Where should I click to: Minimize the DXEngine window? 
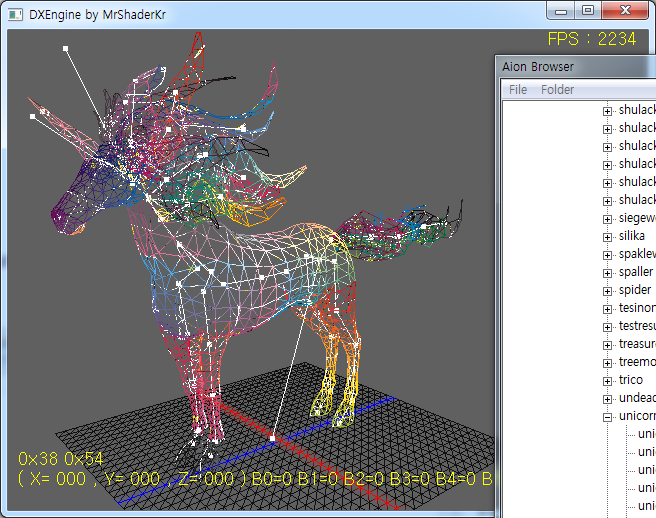561,10
